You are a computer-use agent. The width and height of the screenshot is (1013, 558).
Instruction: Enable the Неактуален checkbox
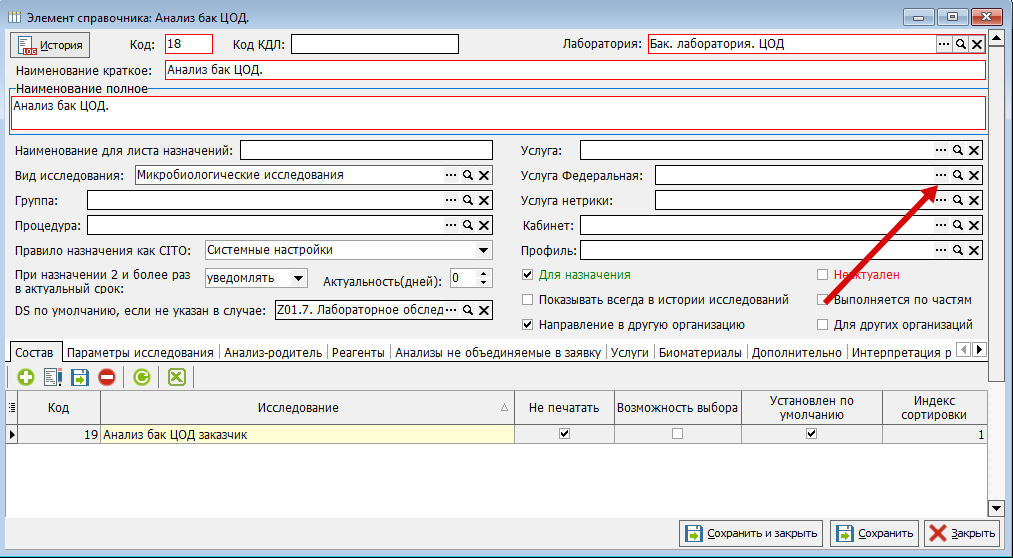click(822, 275)
